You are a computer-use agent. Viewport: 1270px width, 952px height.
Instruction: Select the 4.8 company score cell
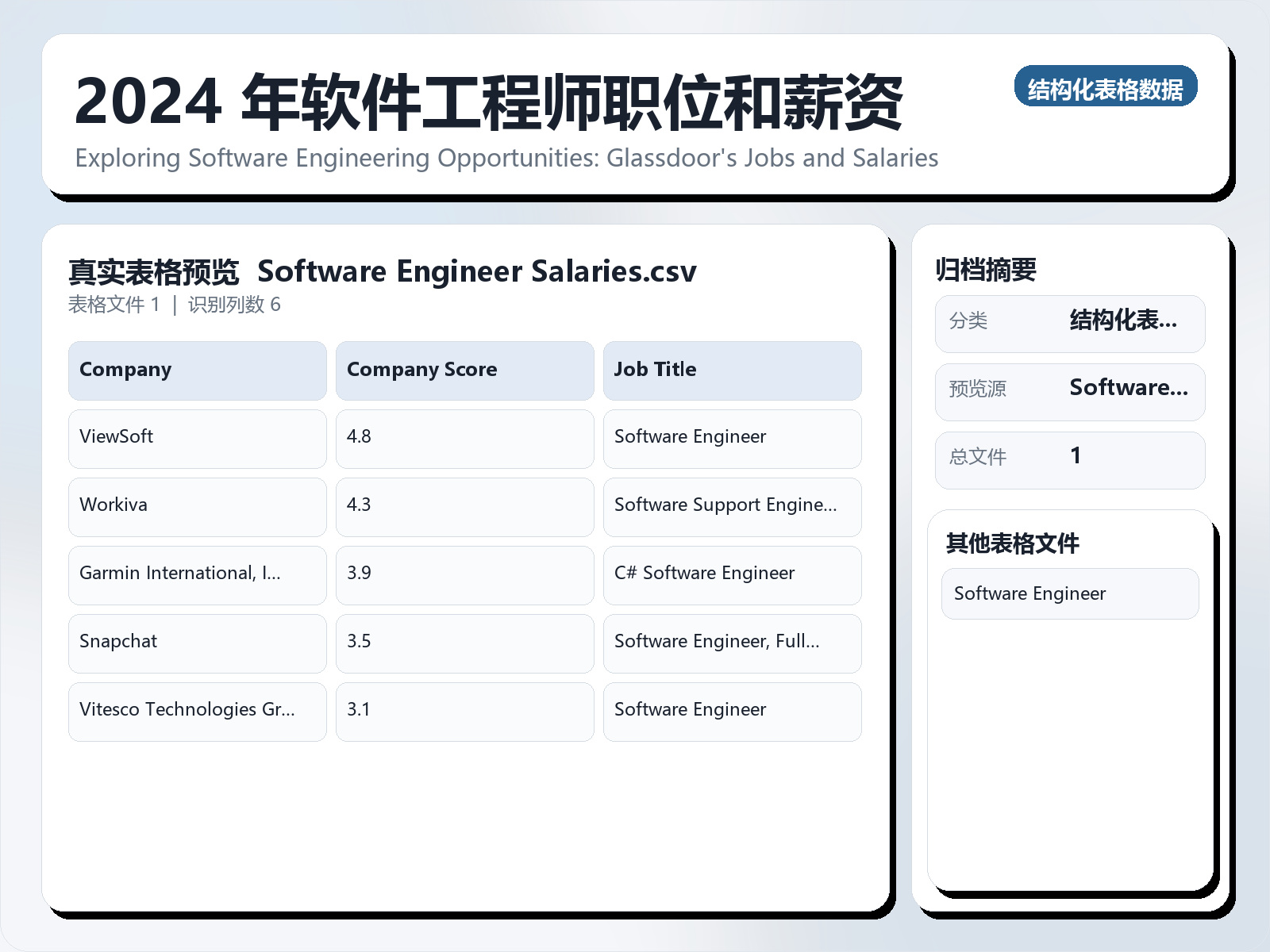pos(464,438)
